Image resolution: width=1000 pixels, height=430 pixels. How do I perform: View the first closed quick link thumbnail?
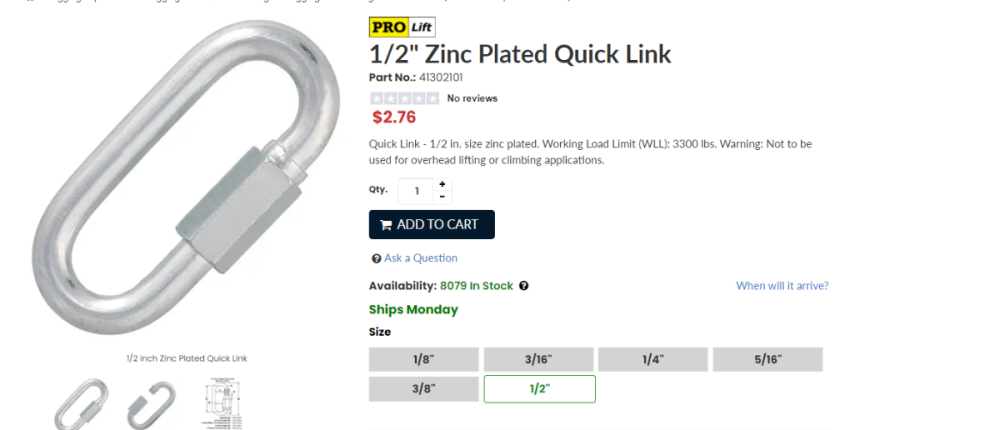coord(81,405)
